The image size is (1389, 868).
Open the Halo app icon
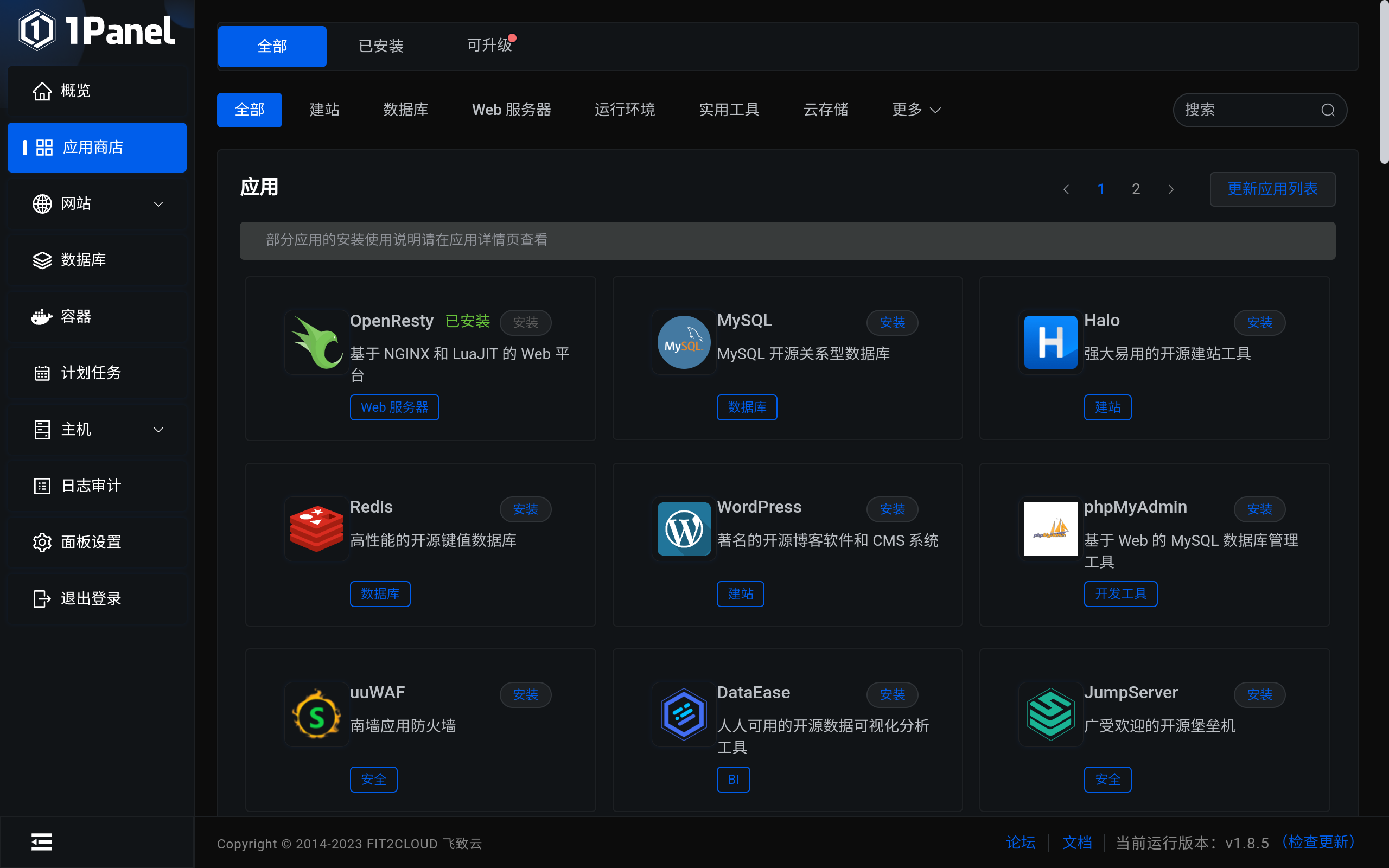click(x=1050, y=343)
